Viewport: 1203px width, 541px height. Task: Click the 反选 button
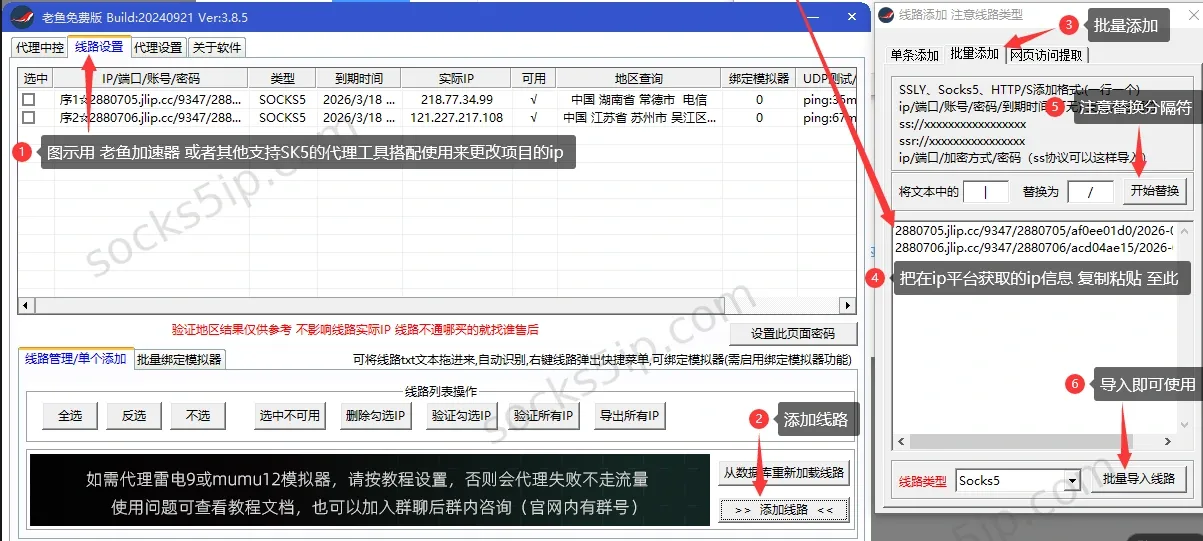coord(133,416)
